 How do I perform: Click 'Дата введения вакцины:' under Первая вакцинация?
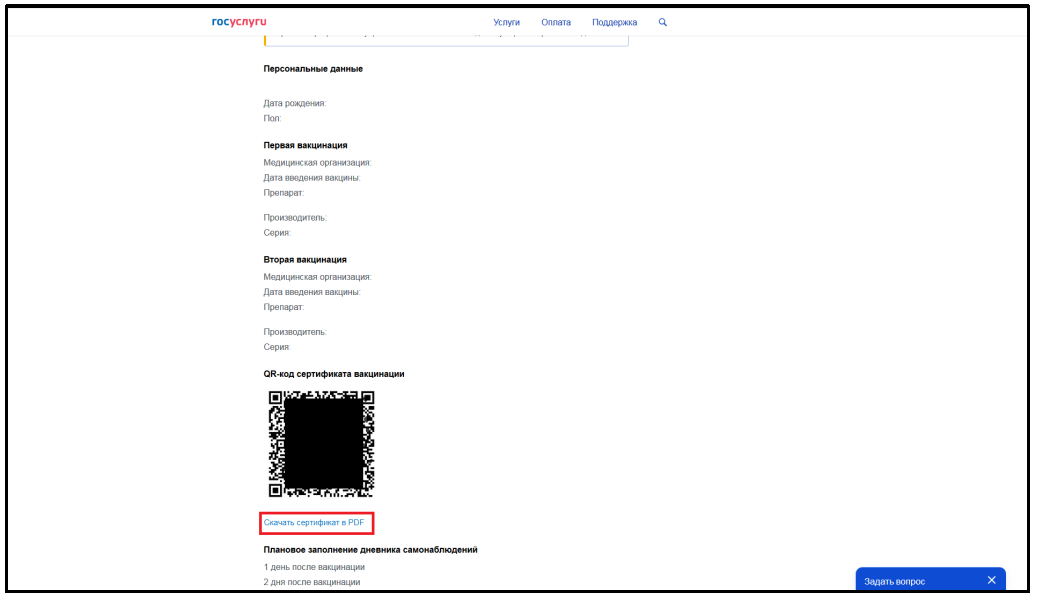tap(311, 178)
